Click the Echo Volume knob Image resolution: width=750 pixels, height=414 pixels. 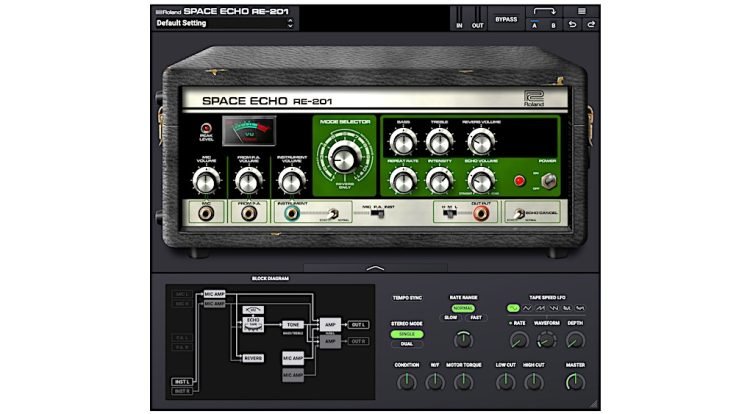pyautogui.click(x=480, y=180)
